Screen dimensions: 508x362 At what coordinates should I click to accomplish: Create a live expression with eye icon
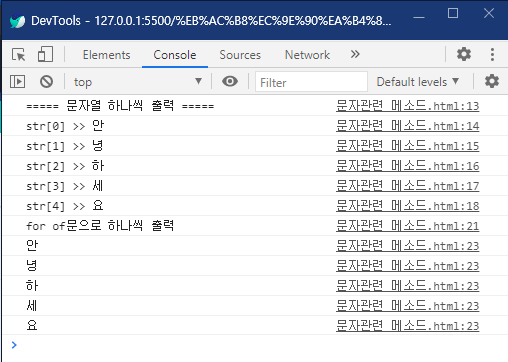click(x=230, y=81)
